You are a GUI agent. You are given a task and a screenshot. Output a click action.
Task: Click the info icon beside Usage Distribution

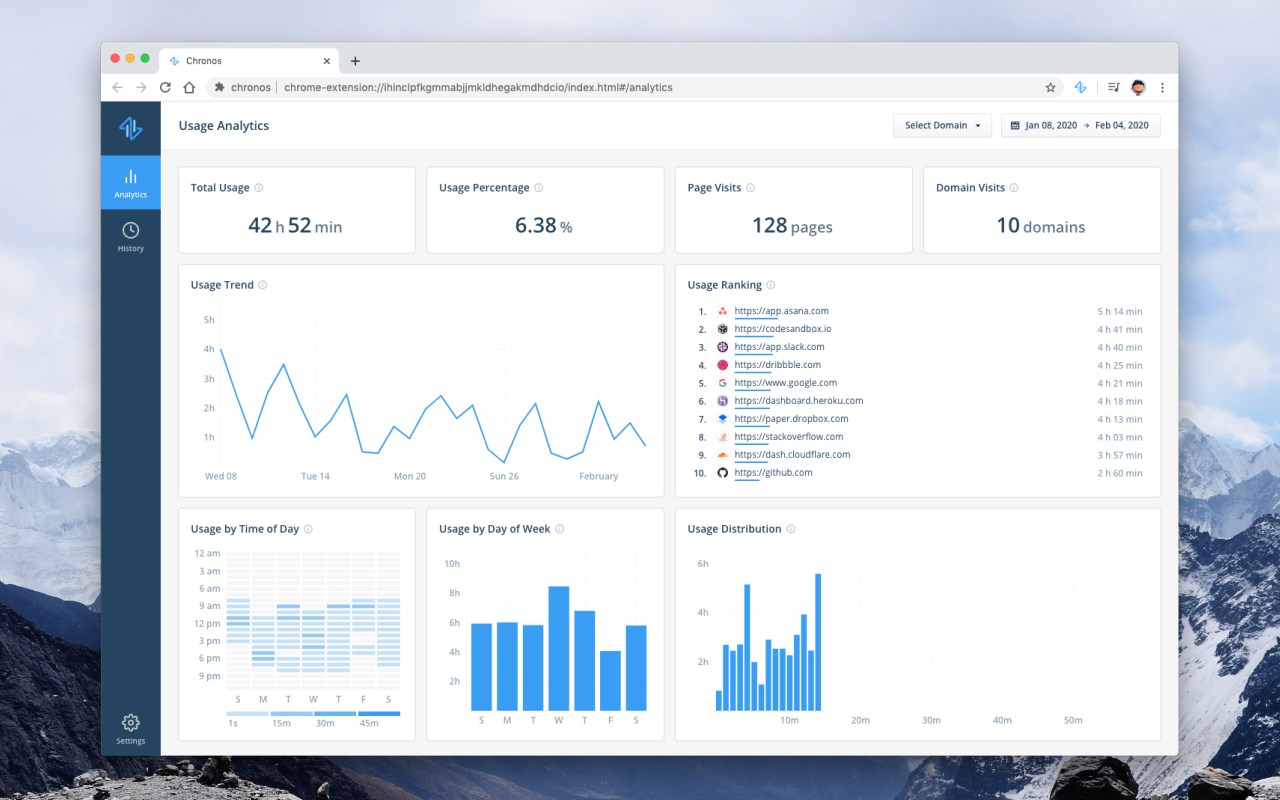coord(791,529)
